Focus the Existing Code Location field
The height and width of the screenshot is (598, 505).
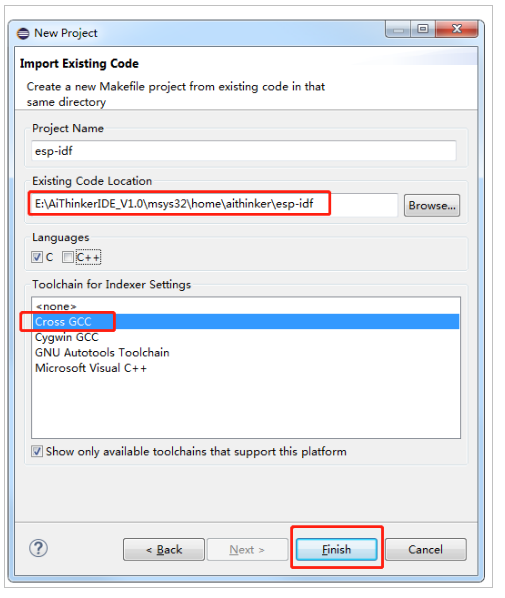pyautogui.click(x=214, y=205)
